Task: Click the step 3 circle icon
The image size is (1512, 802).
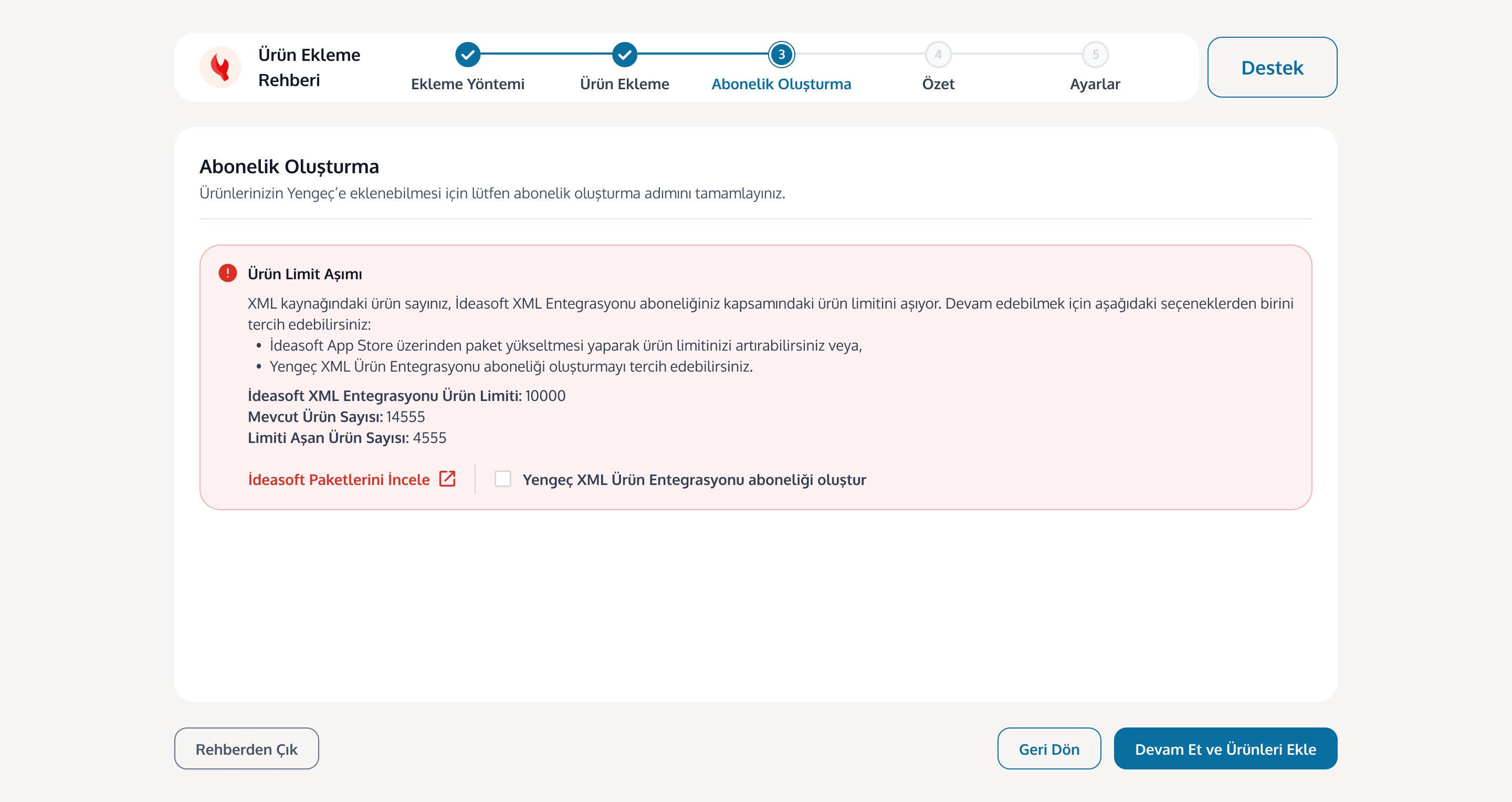Action: tap(781, 55)
